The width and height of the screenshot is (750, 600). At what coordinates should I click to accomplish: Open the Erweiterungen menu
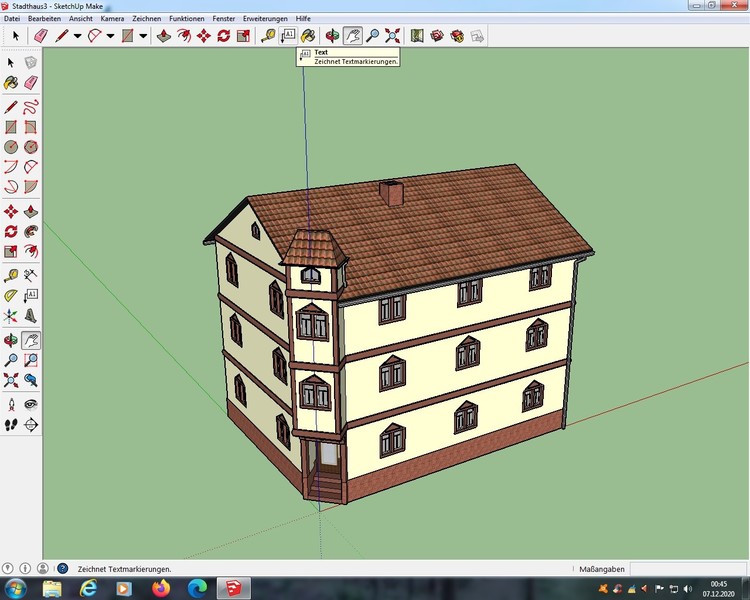(x=265, y=19)
